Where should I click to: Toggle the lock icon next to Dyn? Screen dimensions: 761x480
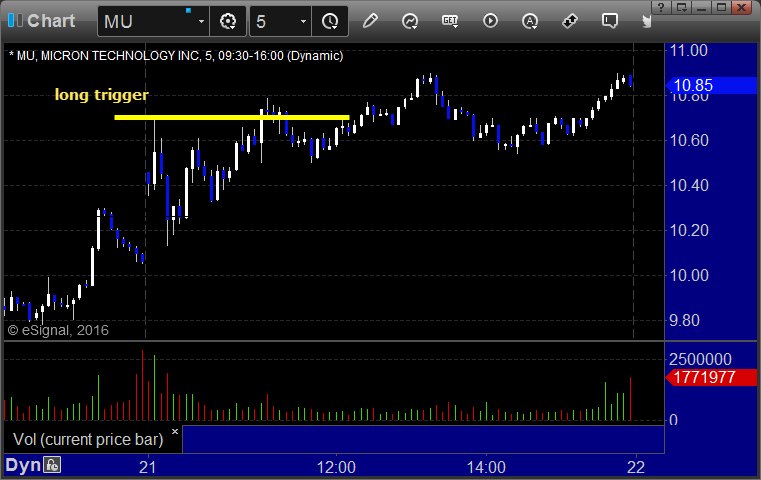[x=52, y=465]
